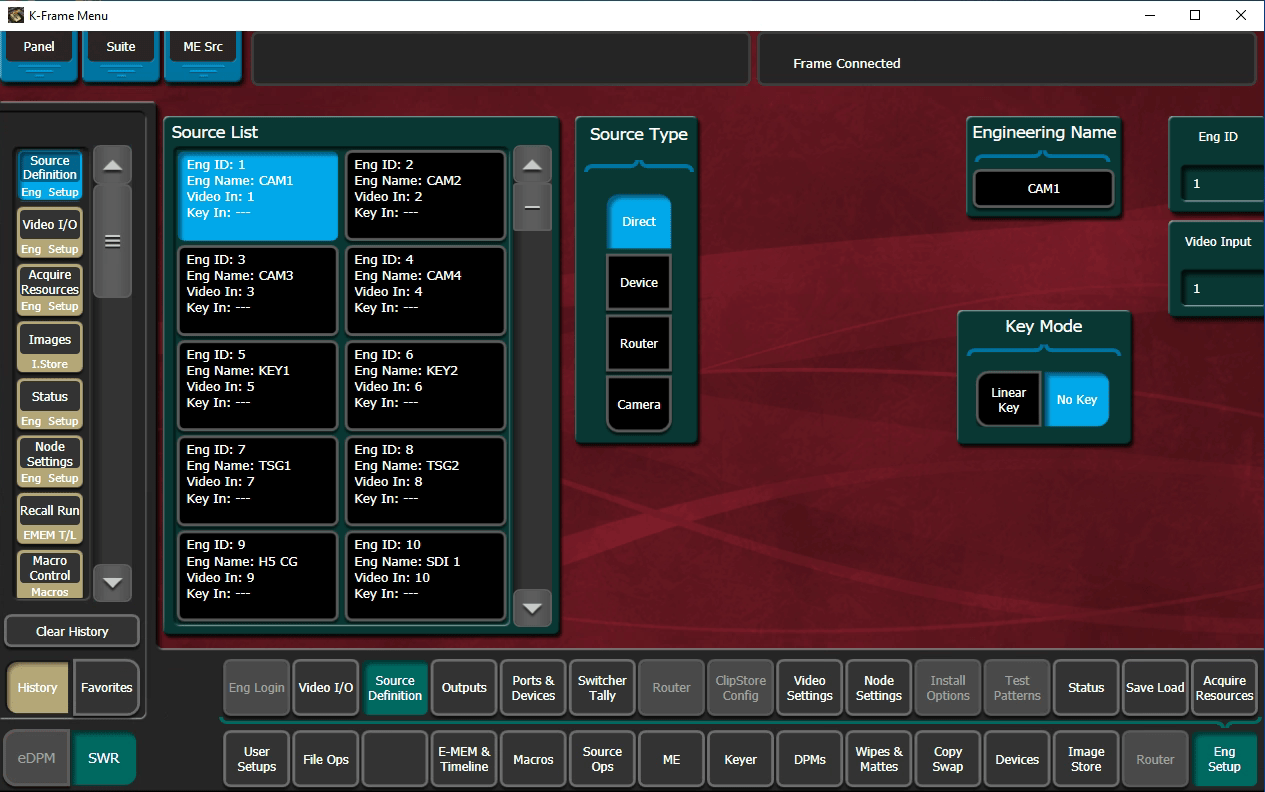Image resolution: width=1265 pixels, height=792 pixels.
Task: Select source Eng ID 10 SDI 1
Action: [x=426, y=577]
